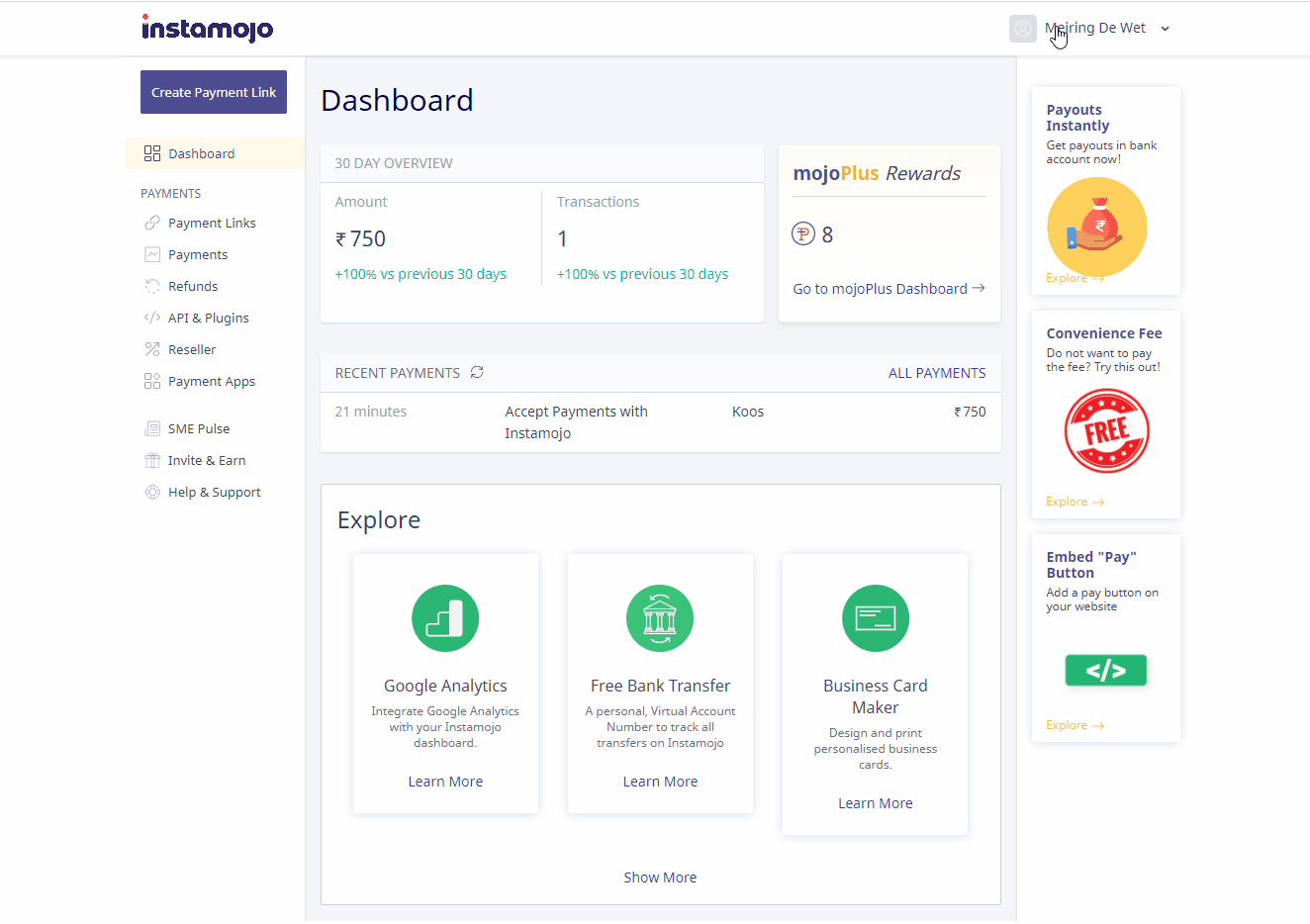Open the Payments sidebar item
Image resolution: width=1310 pixels, height=924 pixels.
[x=198, y=254]
